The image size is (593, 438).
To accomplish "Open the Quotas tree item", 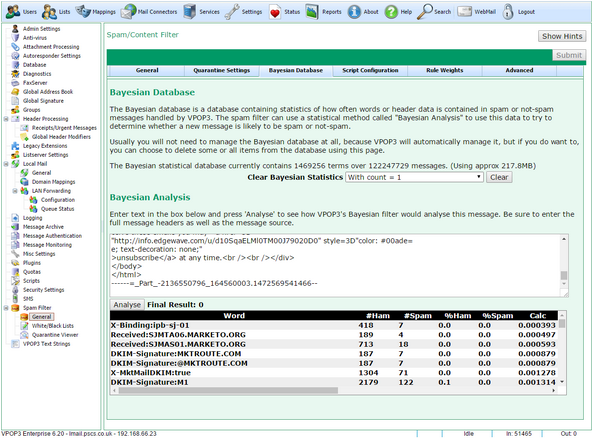I will coord(31,272).
